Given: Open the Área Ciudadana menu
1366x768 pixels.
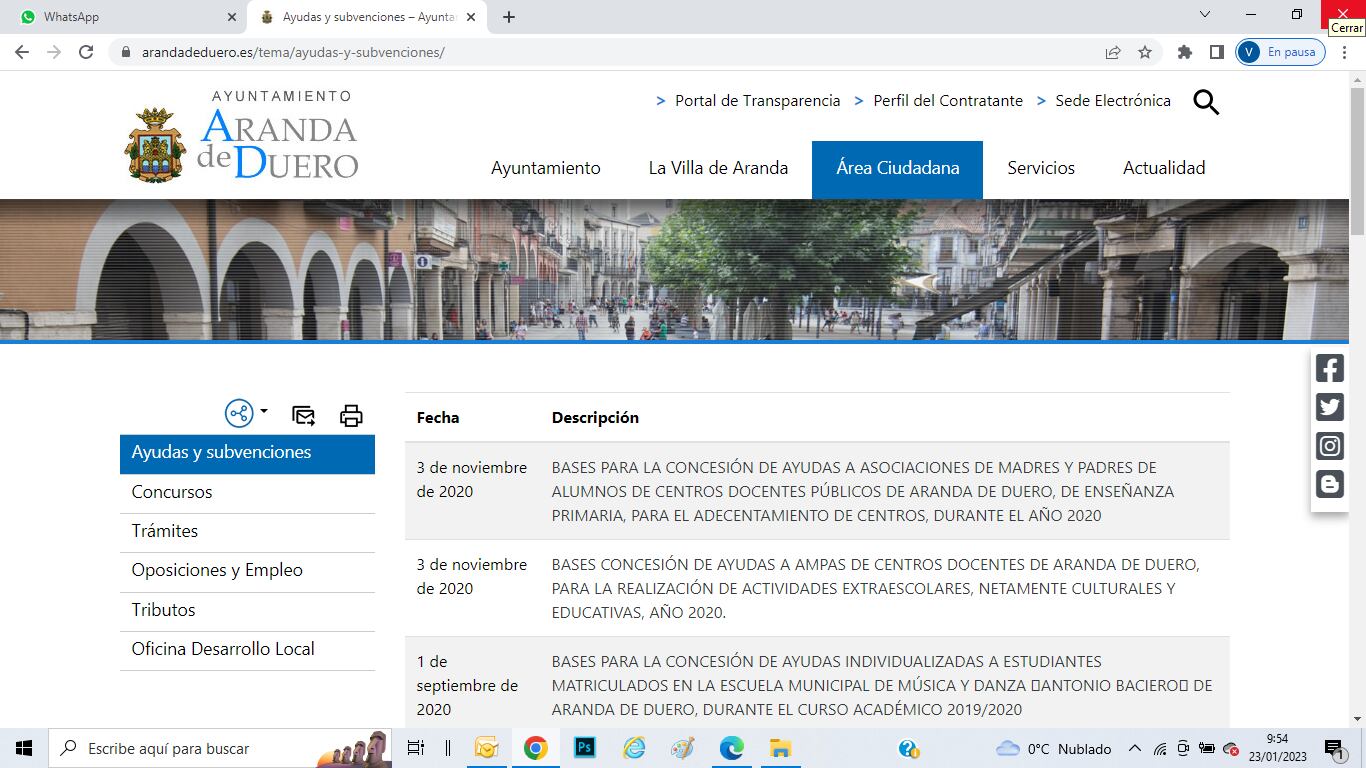Looking at the screenshot, I should pyautogui.click(x=897, y=169).
